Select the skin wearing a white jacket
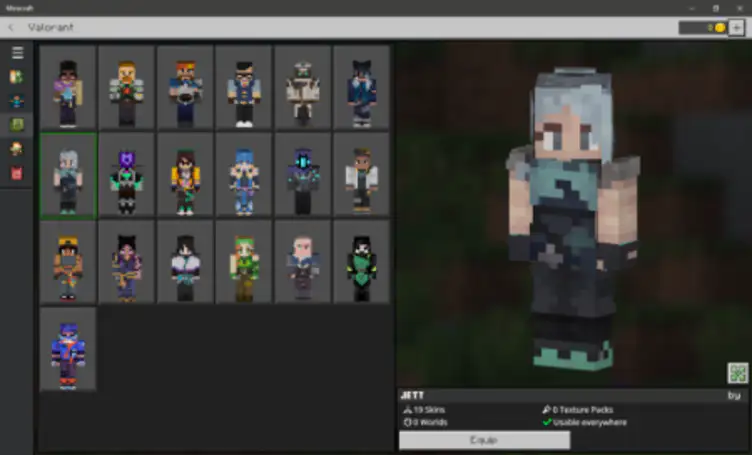The width and height of the screenshot is (752, 455). click(x=362, y=175)
